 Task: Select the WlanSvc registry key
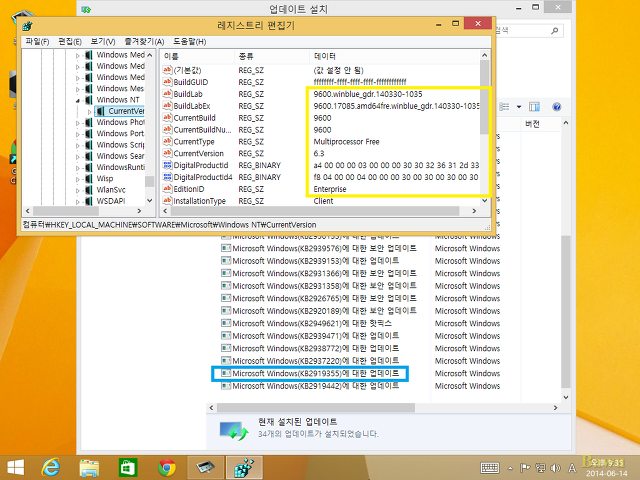tap(111, 190)
